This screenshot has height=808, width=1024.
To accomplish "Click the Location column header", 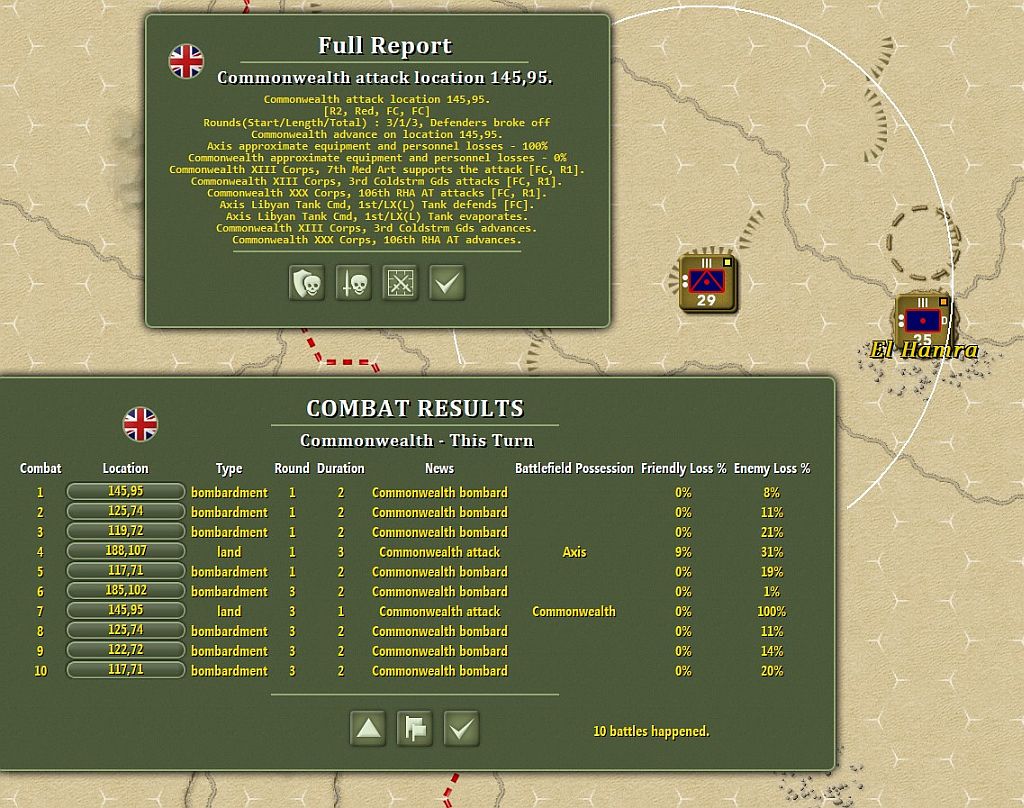I will [x=125, y=468].
